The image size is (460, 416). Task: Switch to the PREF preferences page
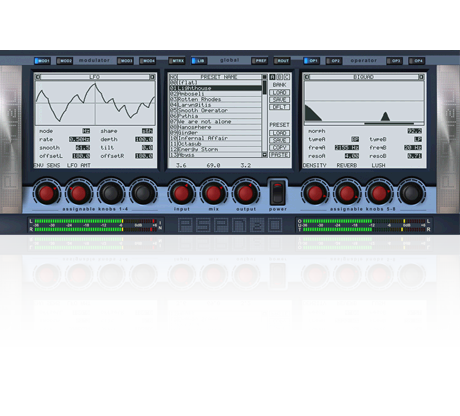coord(259,61)
